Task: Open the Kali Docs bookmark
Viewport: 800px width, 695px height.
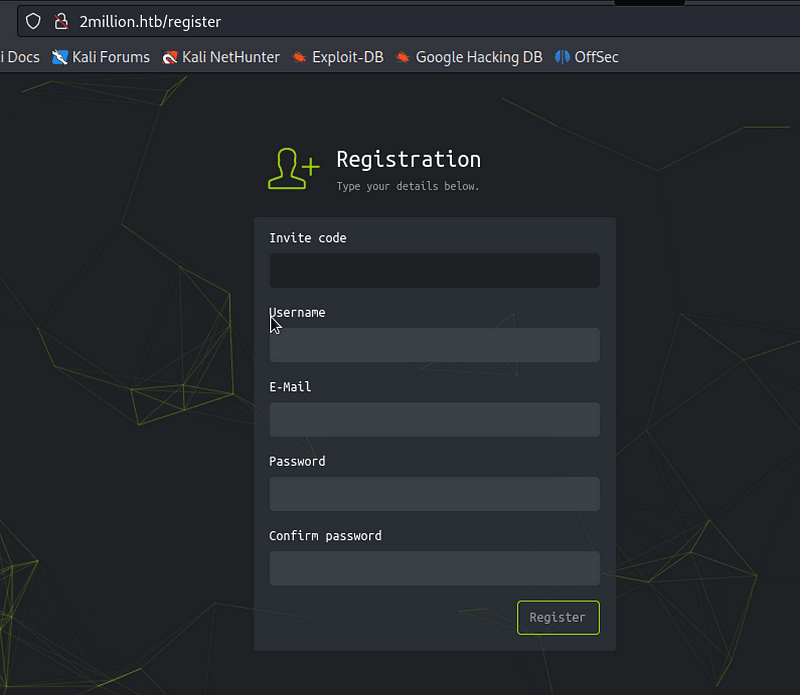Action: click(x=18, y=57)
